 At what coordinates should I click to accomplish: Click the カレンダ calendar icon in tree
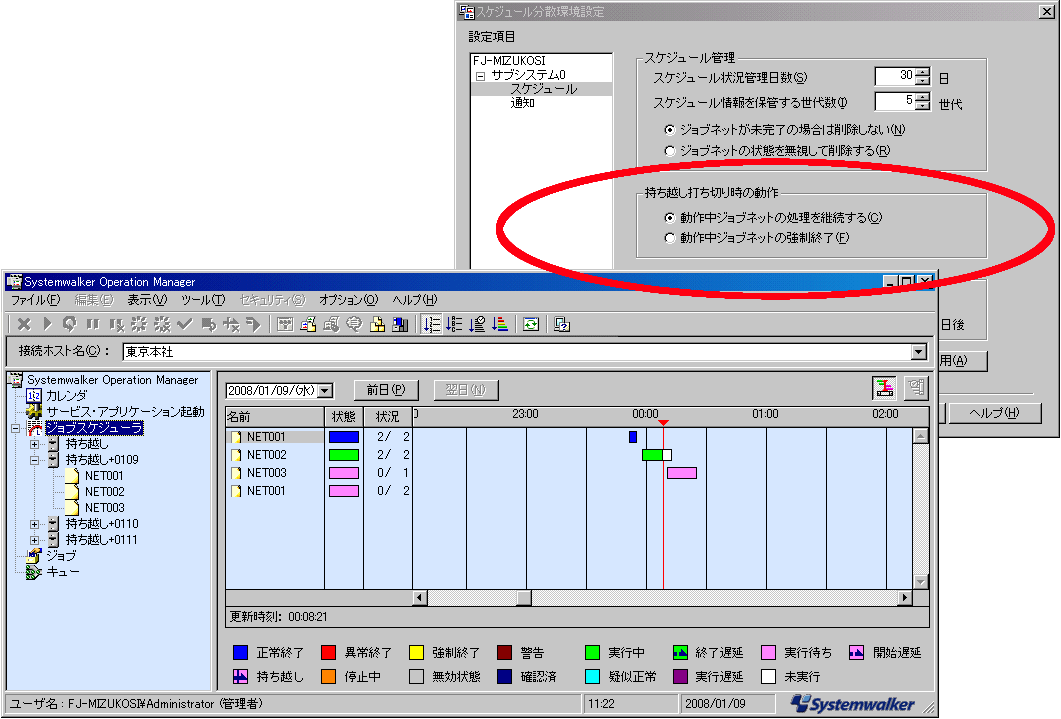click(34, 396)
